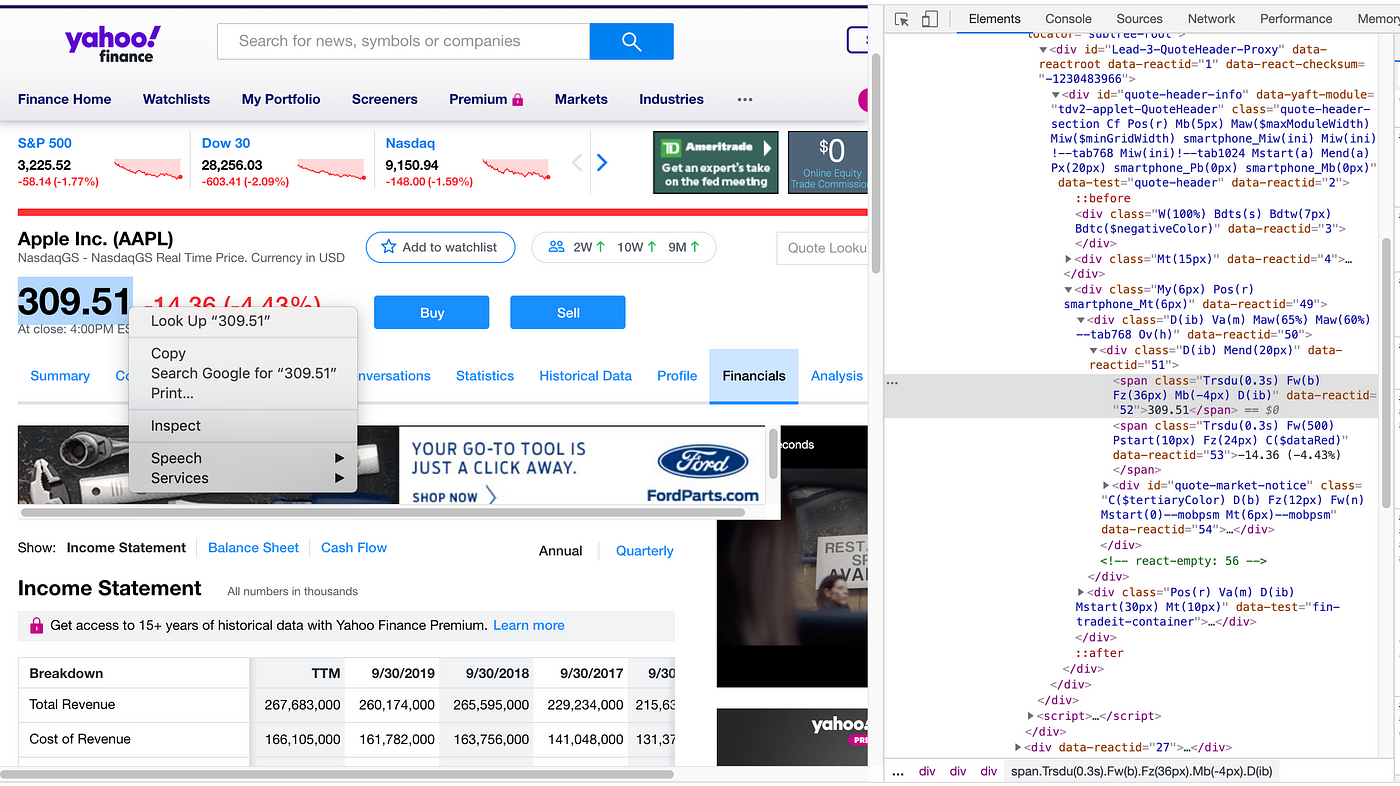This screenshot has height=786, width=1400.
Task: Click the Yahoo Finance logo
Action: click(x=112, y=43)
